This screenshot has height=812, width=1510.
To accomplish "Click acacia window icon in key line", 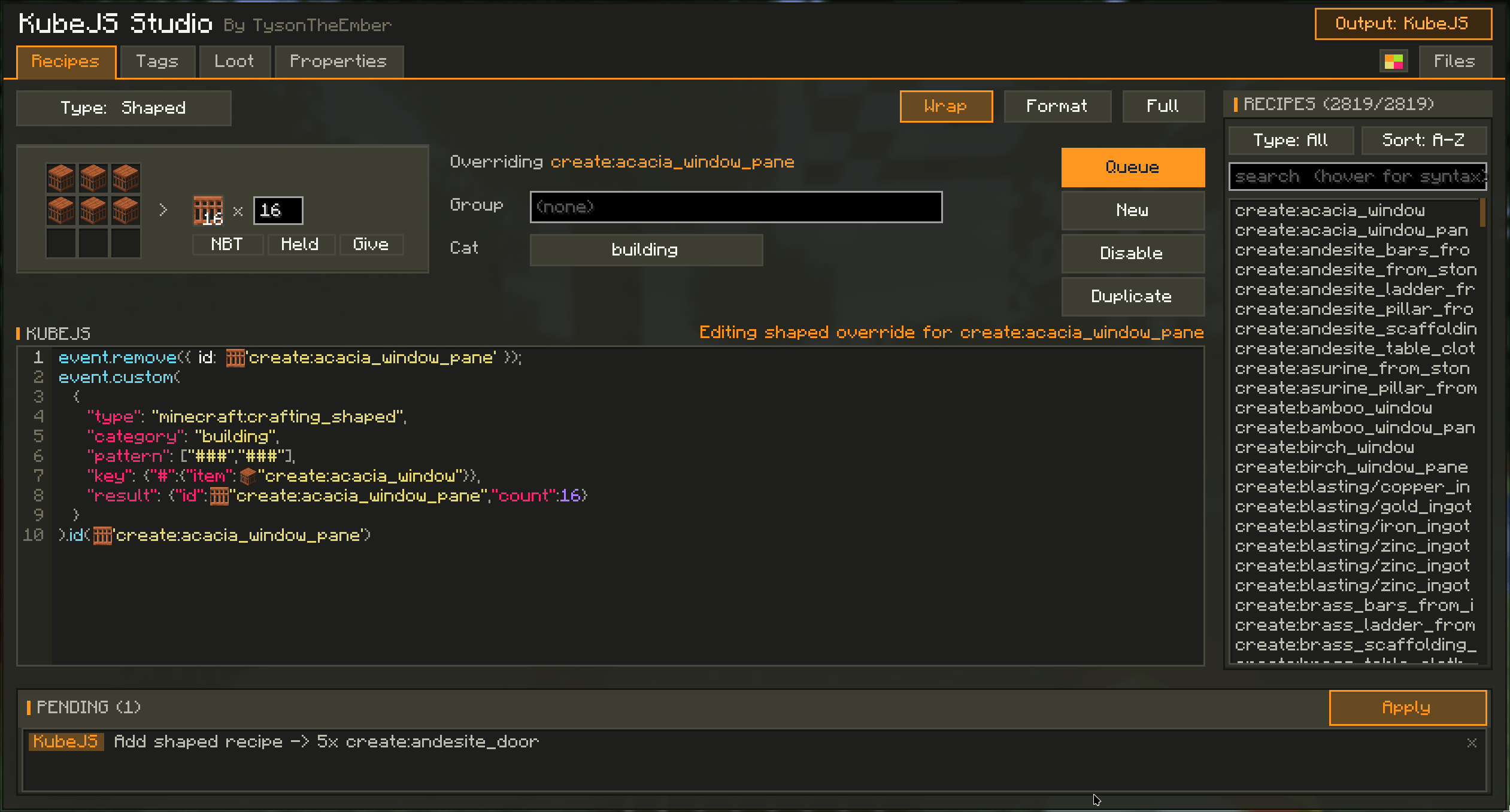I will tap(248, 476).
